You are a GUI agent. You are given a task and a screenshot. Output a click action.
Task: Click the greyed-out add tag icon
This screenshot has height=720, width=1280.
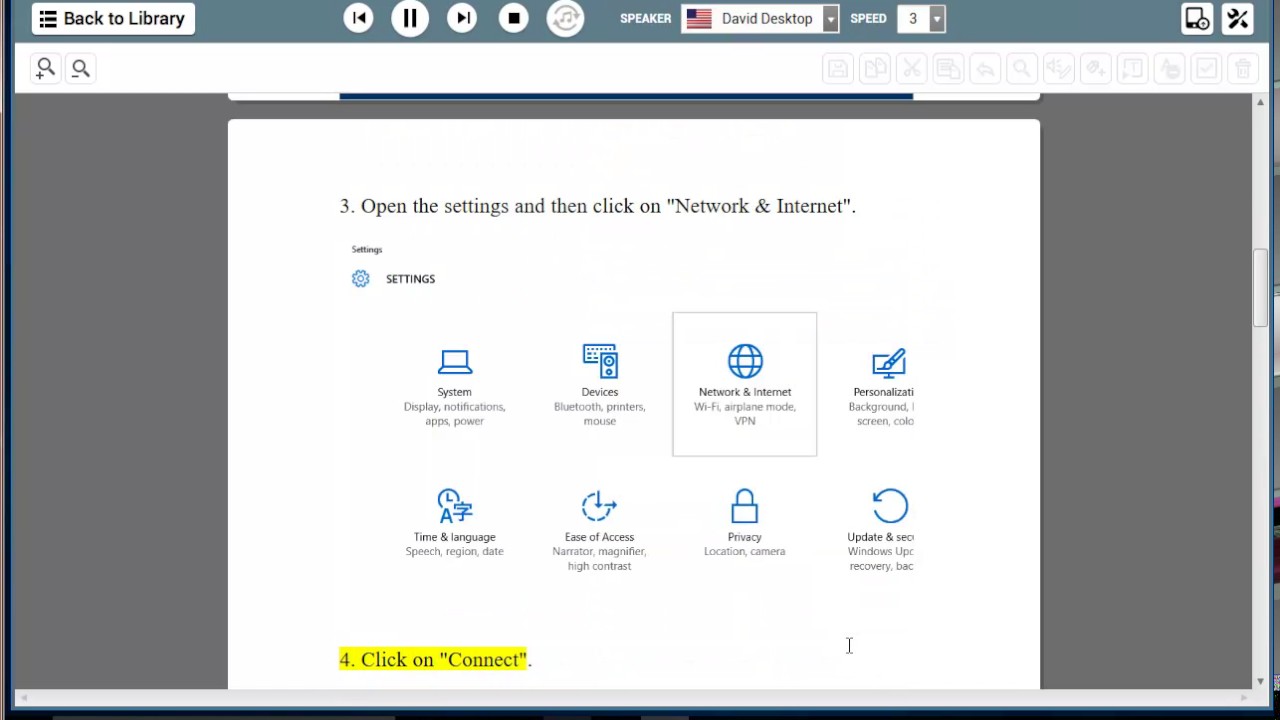coord(1096,68)
